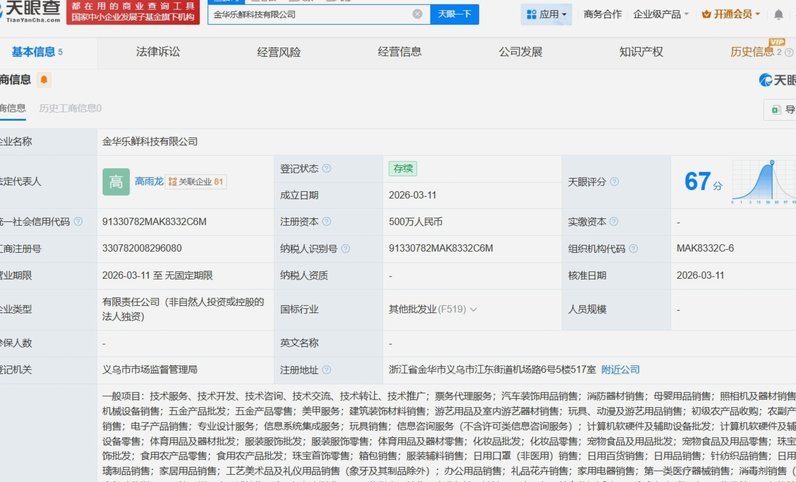Screen dimensions: 796x482
Task: Switch to 基本信息 tab
Action: point(37,52)
